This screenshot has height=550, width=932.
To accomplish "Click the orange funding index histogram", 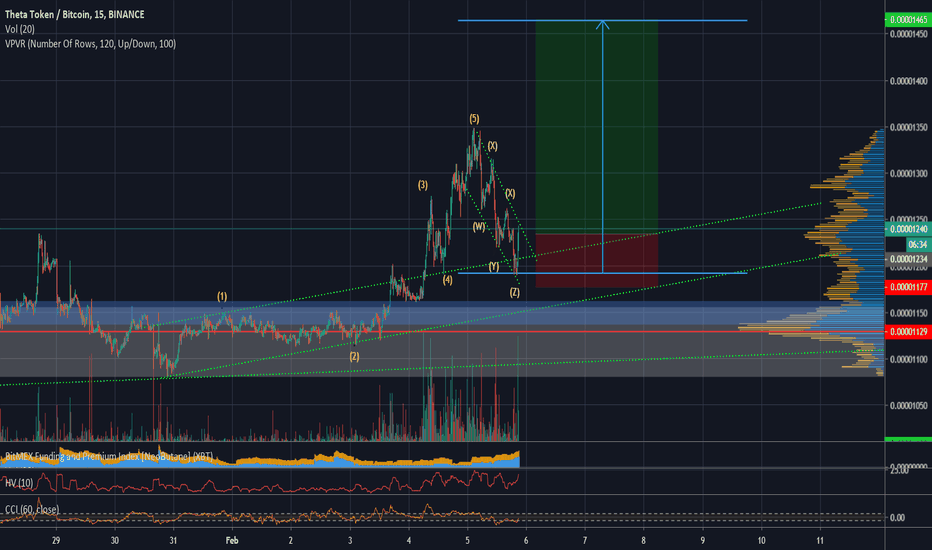I will coord(260,458).
